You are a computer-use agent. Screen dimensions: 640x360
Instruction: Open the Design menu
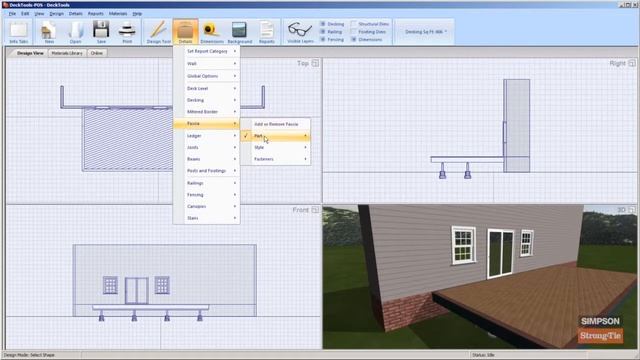[57, 13]
